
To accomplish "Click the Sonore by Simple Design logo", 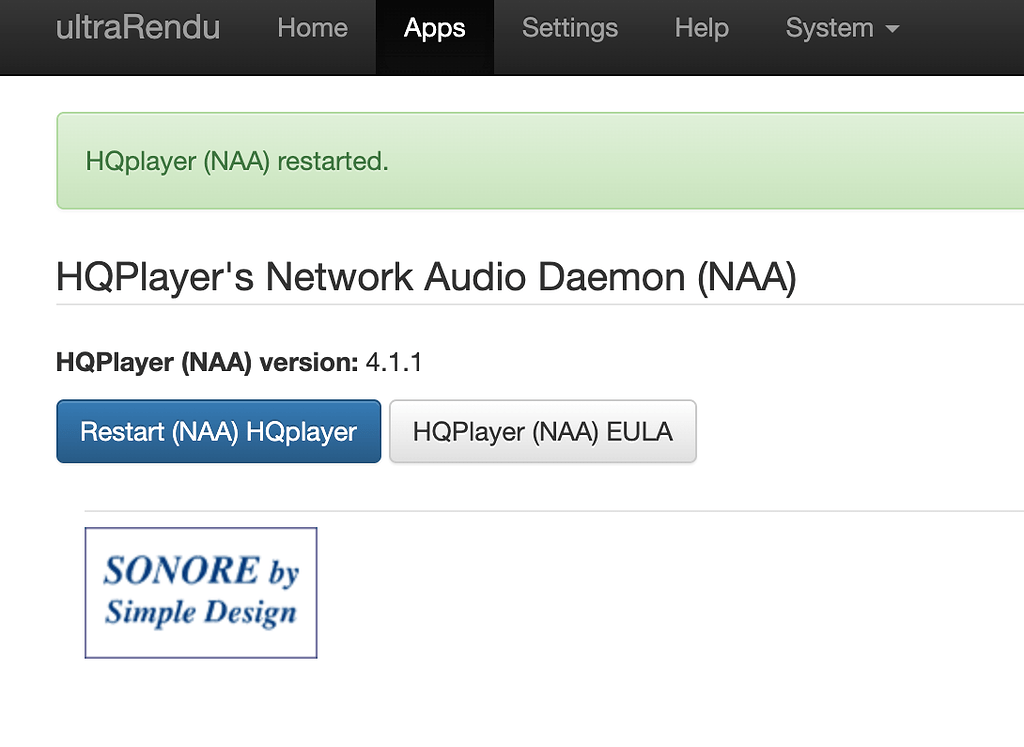I will click(200, 592).
